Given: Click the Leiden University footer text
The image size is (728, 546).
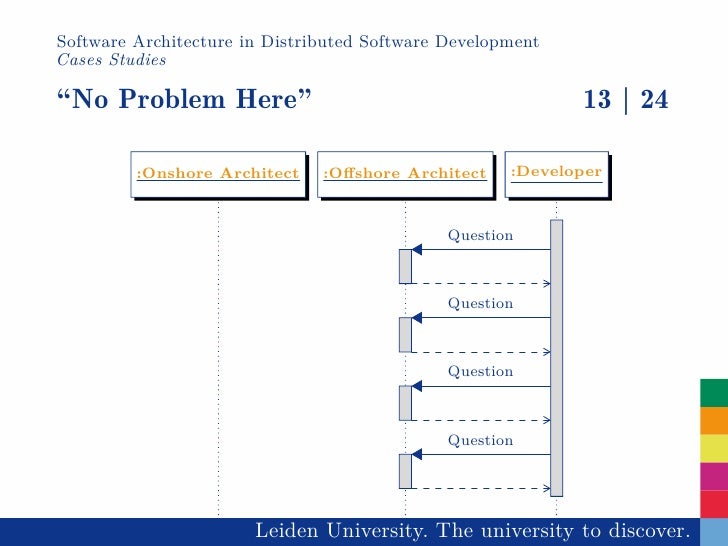Looking at the screenshot, I should (473, 531).
